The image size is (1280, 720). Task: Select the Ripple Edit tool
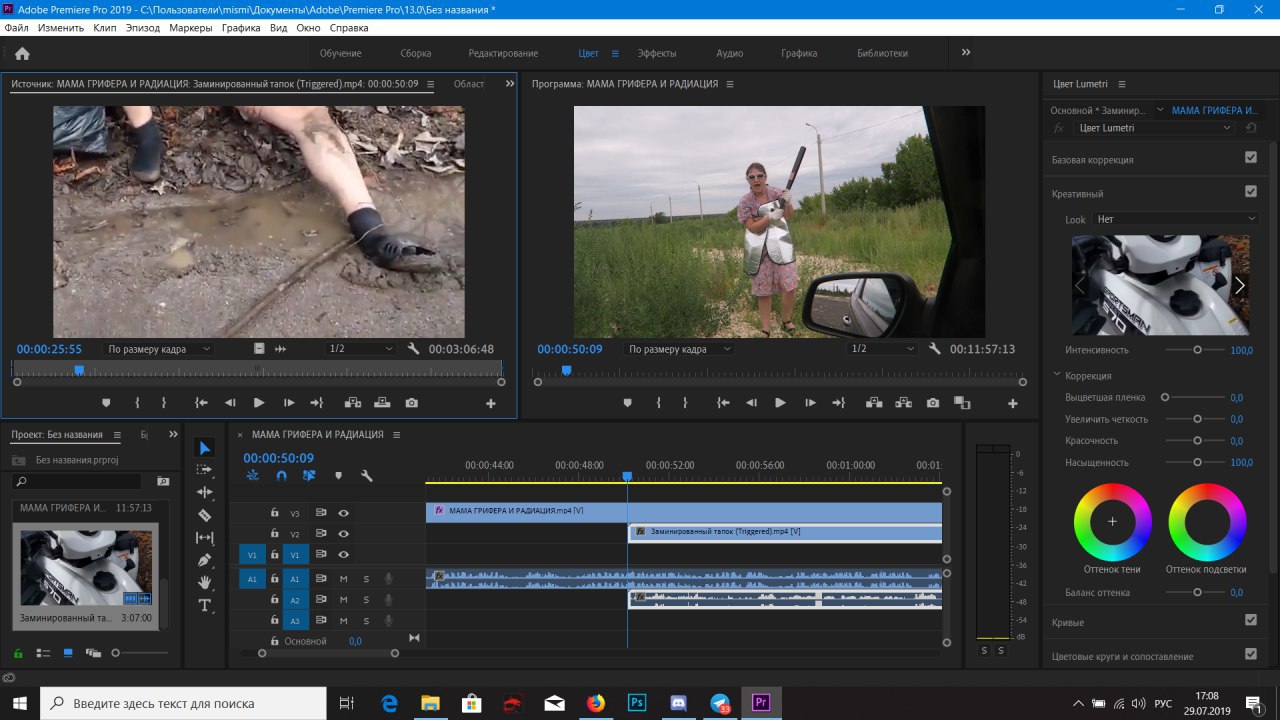205,493
